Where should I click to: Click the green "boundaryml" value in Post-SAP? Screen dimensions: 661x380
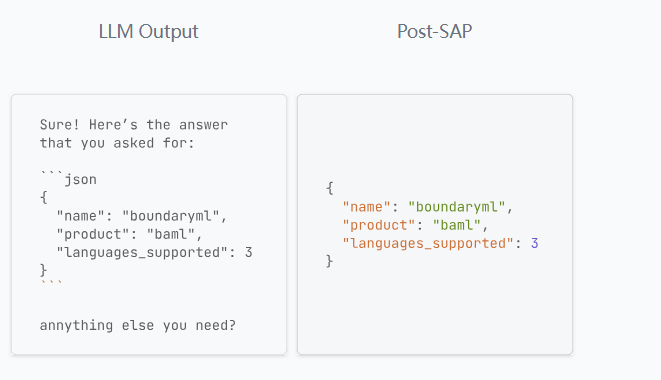457,207
